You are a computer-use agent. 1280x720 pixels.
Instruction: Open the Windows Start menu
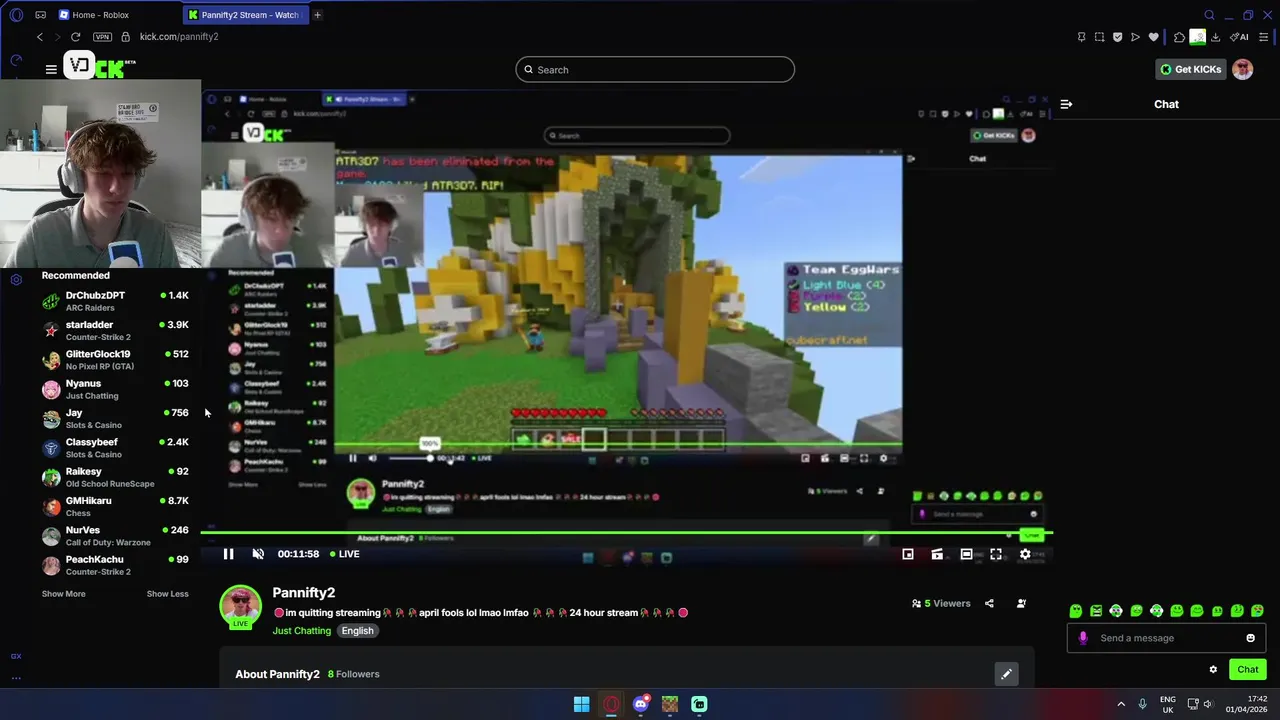click(x=581, y=704)
